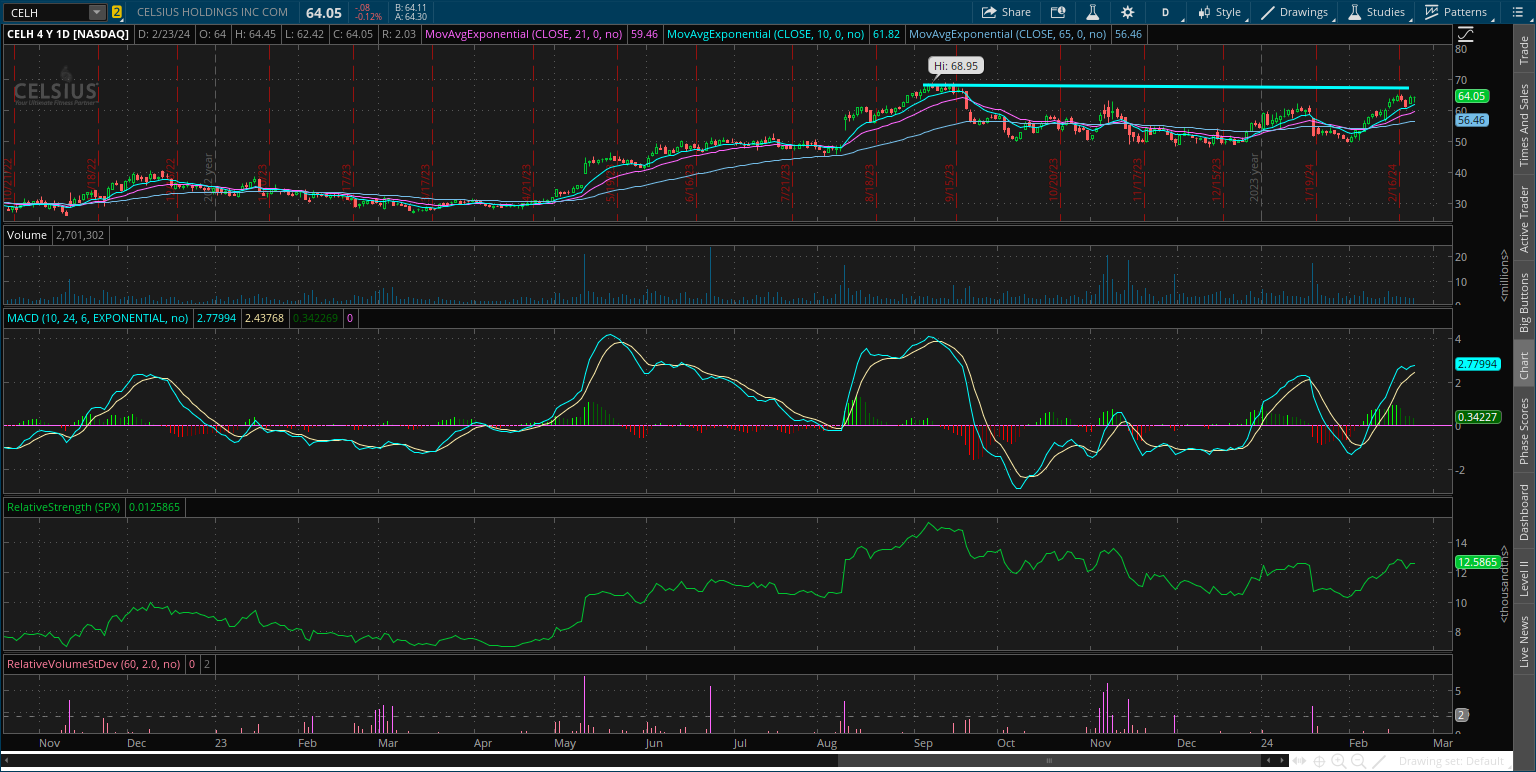Open the Dashboard side tab
The width and height of the screenshot is (1536, 772).
1523,512
